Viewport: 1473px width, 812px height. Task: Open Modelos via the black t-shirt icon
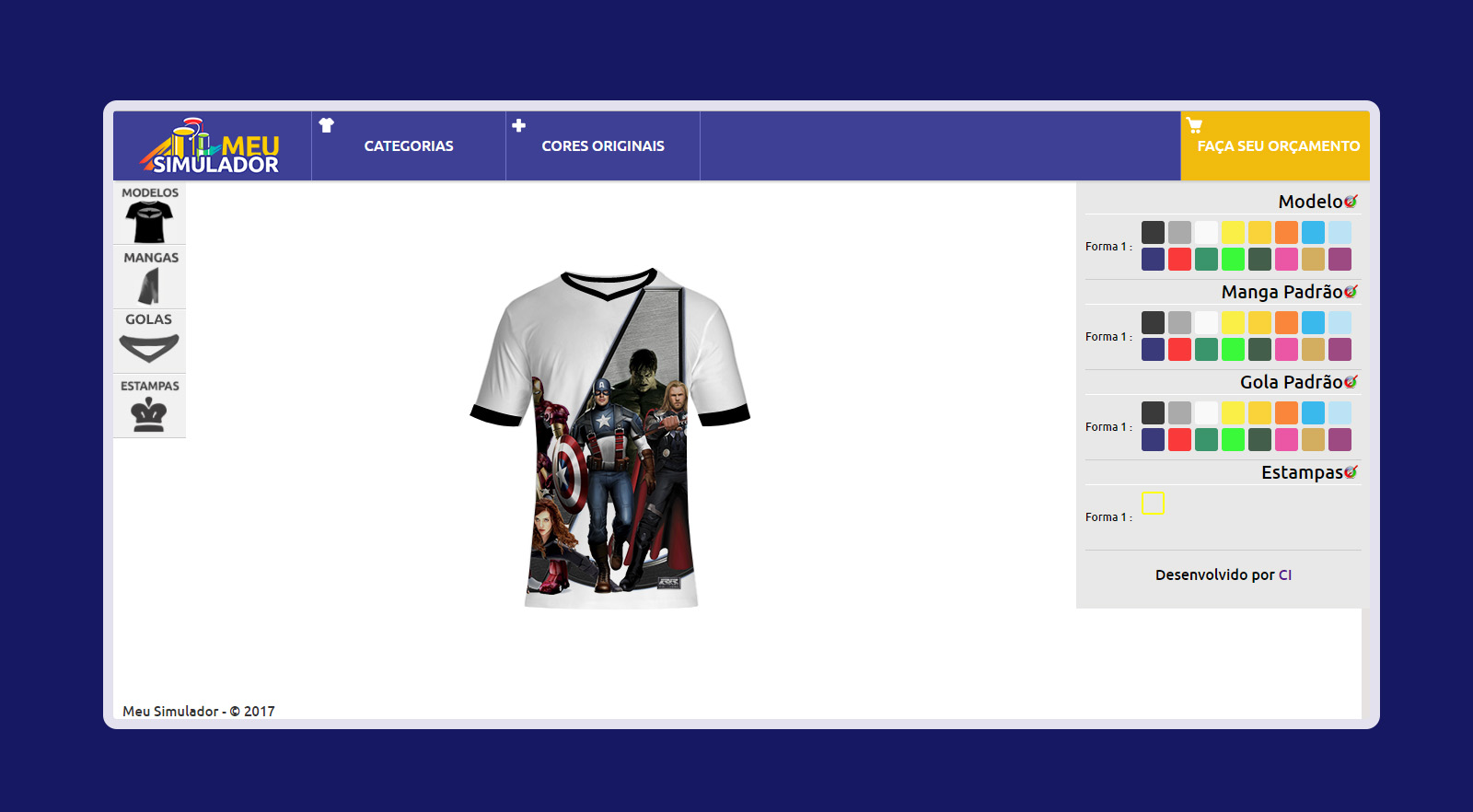[x=149, y=222]
